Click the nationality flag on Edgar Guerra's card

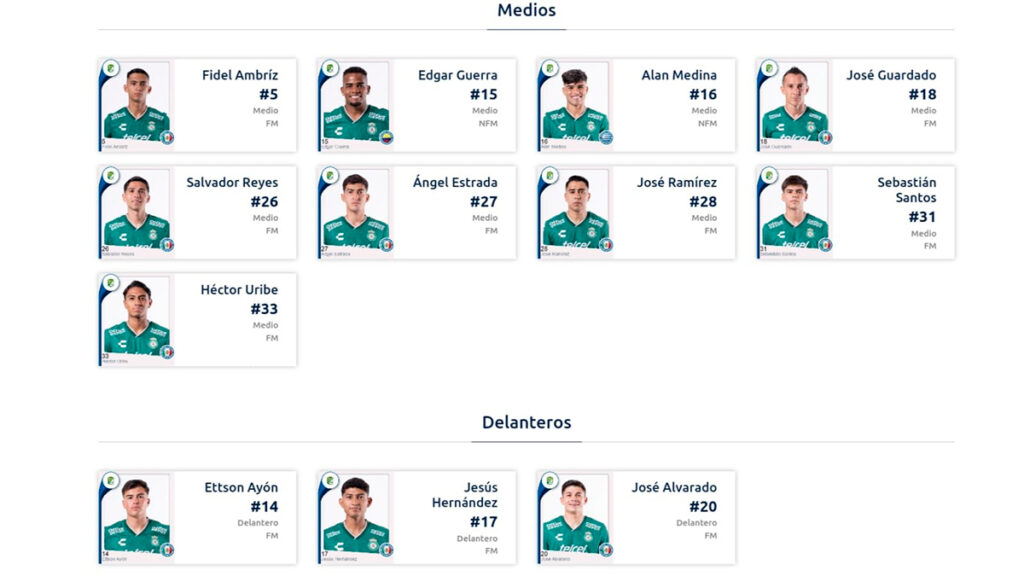386,138
